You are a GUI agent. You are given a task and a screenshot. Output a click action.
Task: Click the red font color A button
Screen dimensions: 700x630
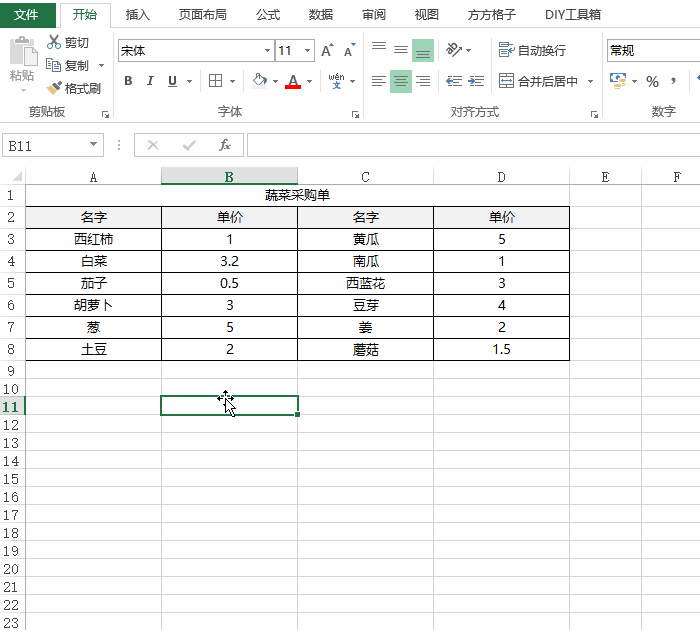(293, 81)
